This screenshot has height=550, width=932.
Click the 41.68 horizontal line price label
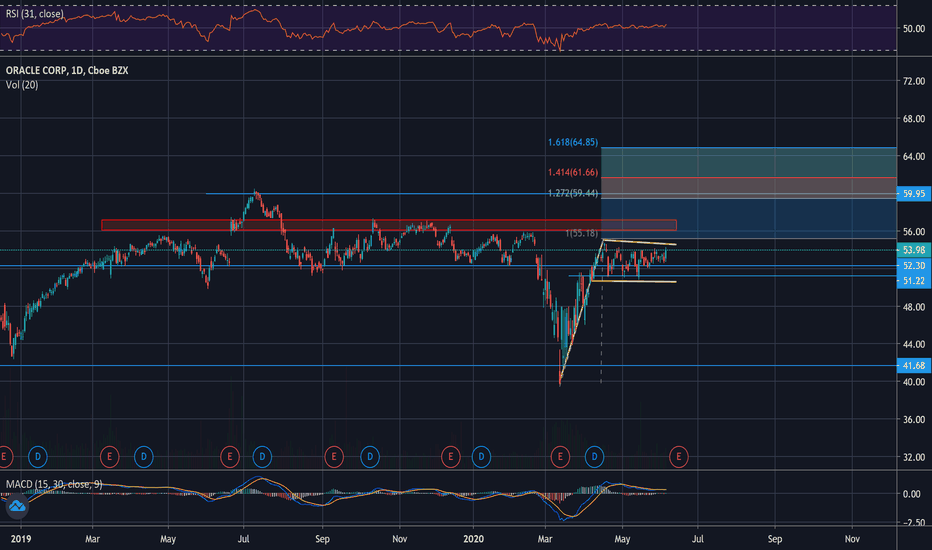pos(914,366)
